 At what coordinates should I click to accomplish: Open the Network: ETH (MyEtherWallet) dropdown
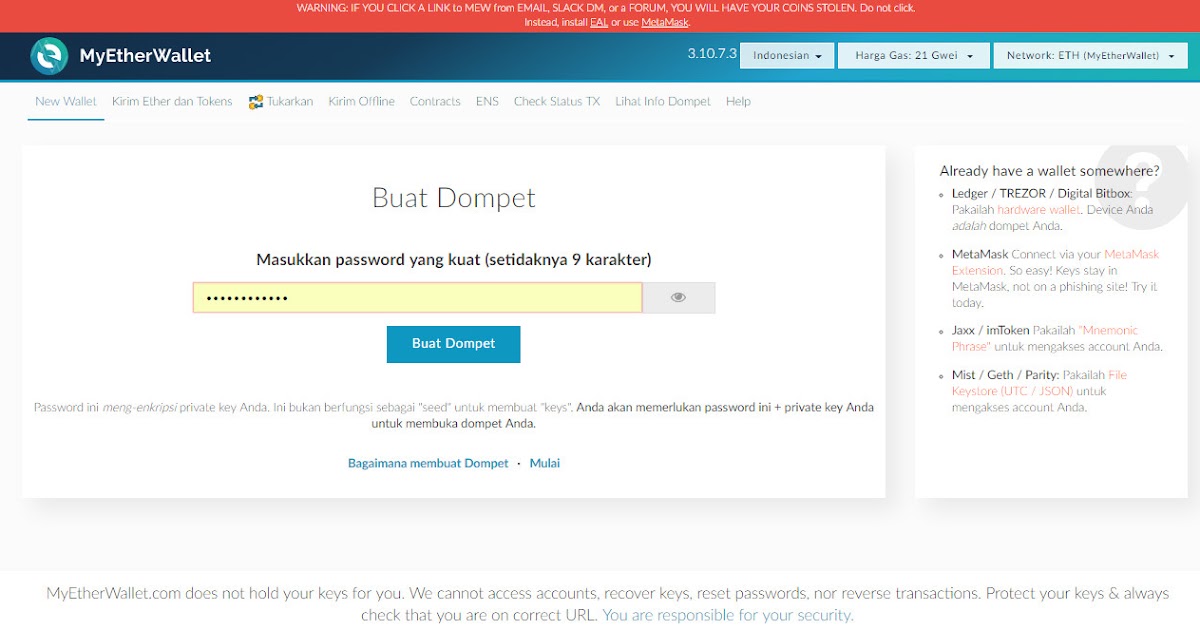[x=1090, y=56]
